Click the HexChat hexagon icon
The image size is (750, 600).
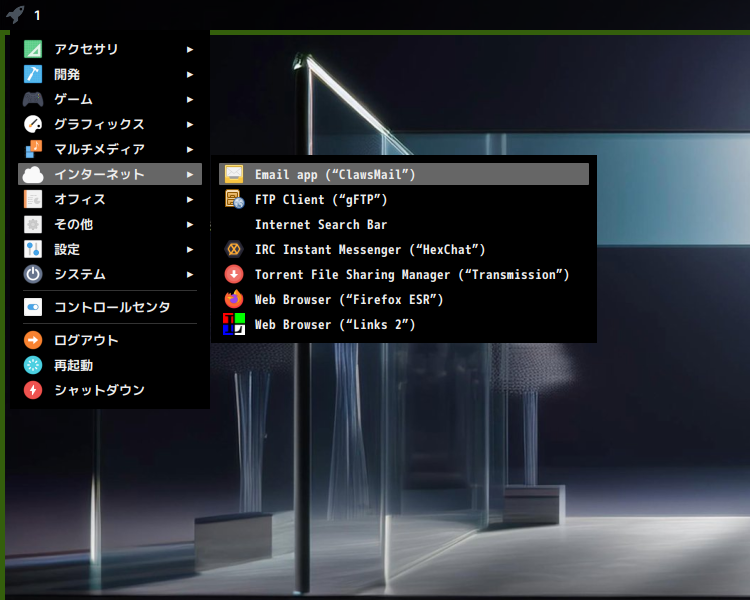[234, 249]
